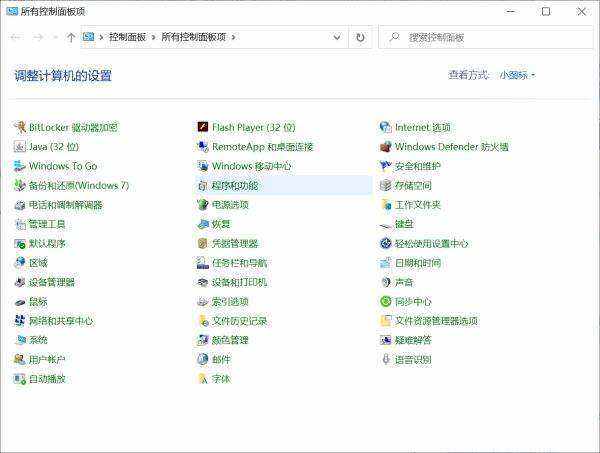Go up one folder level
600x453 pixels.
pos(71,37)
